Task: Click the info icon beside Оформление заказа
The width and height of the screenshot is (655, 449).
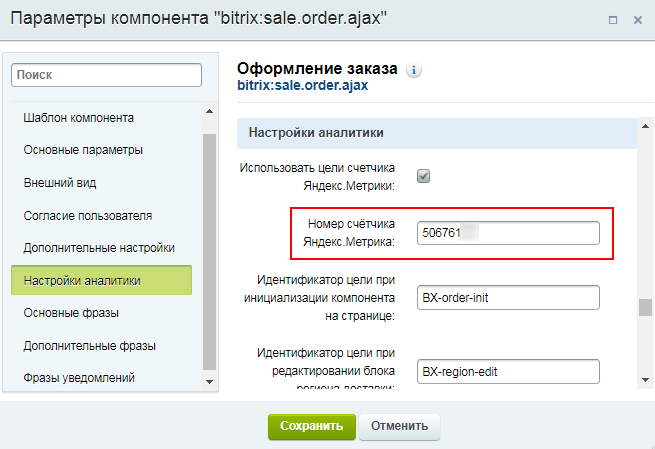Action: click(415, 70)
